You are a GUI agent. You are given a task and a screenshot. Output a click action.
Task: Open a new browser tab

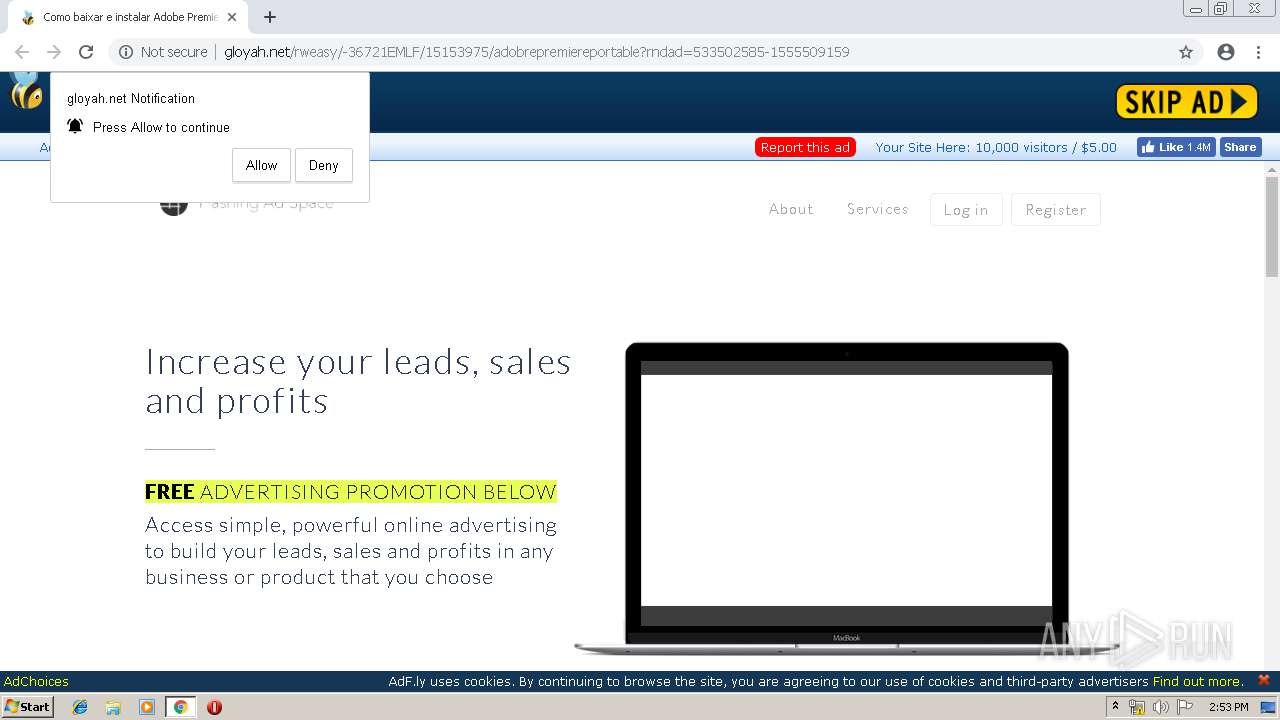click(270, 17)
